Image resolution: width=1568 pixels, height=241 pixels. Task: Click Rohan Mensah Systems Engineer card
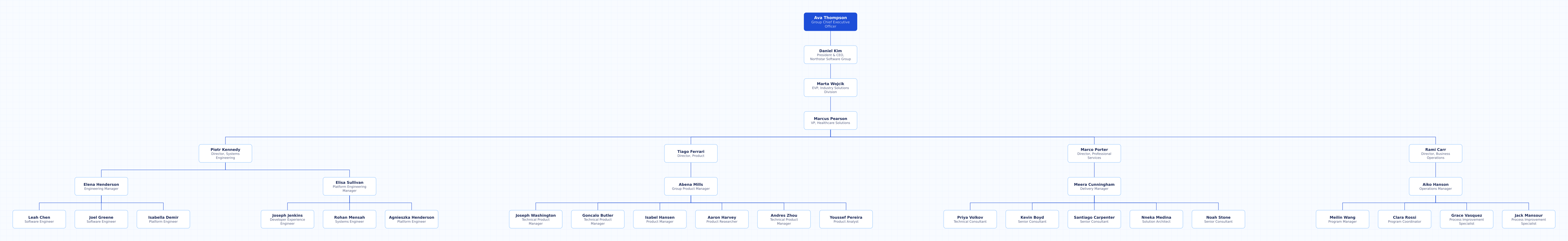point(349,219)
